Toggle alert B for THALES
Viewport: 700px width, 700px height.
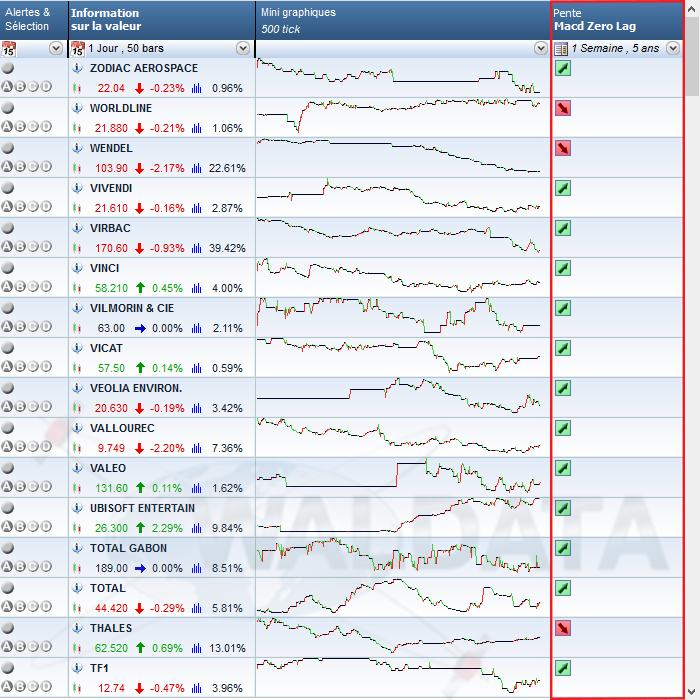click(20, 646)
